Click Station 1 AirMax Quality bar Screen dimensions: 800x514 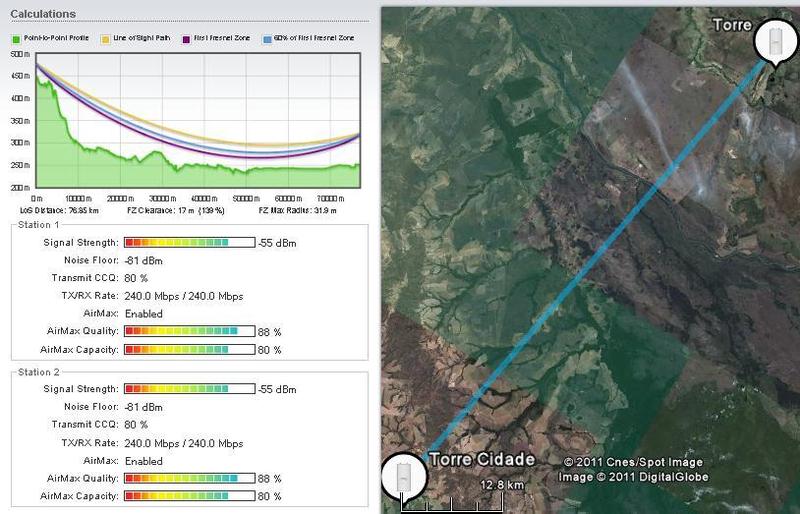coord(190,331)
